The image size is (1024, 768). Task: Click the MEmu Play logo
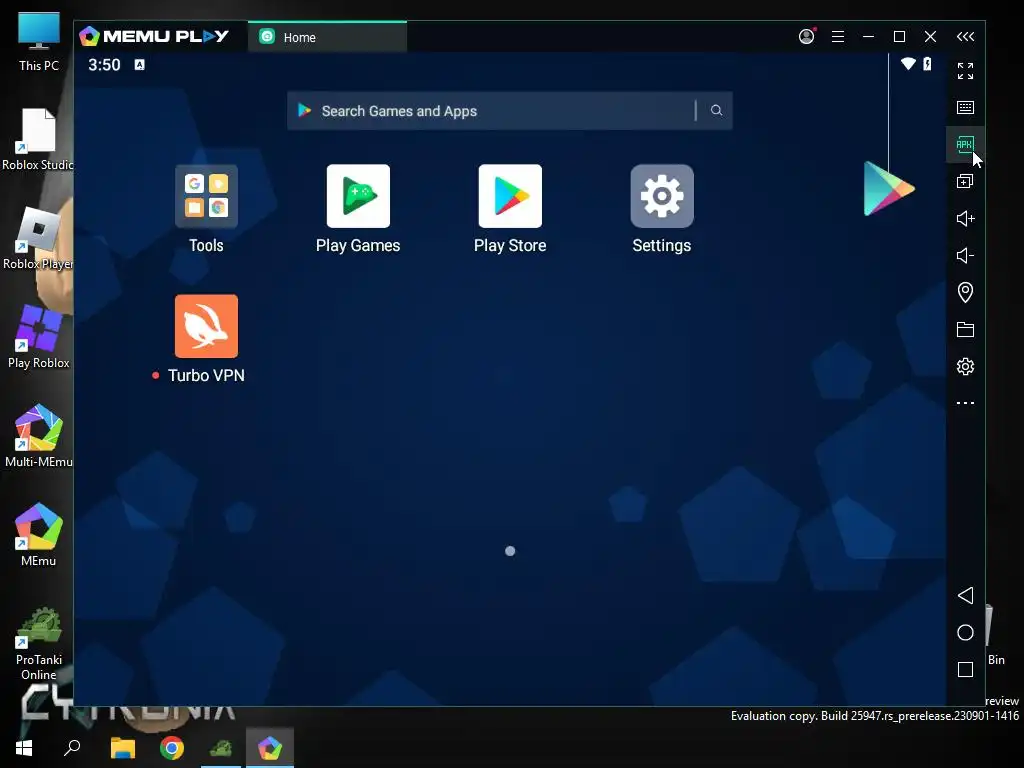[154, 36]
